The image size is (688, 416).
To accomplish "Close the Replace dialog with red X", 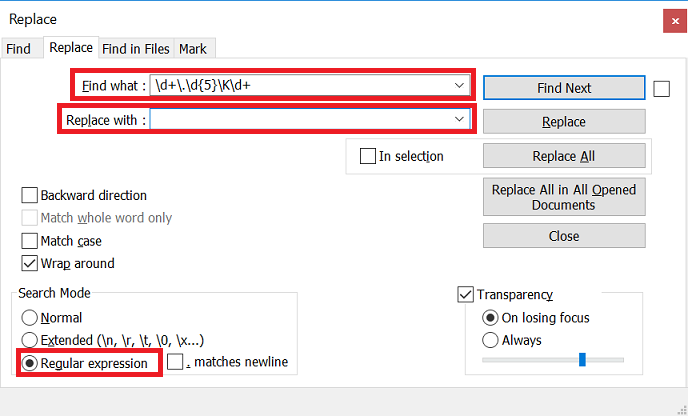I will pyautogui.click(x=675, y=21).
